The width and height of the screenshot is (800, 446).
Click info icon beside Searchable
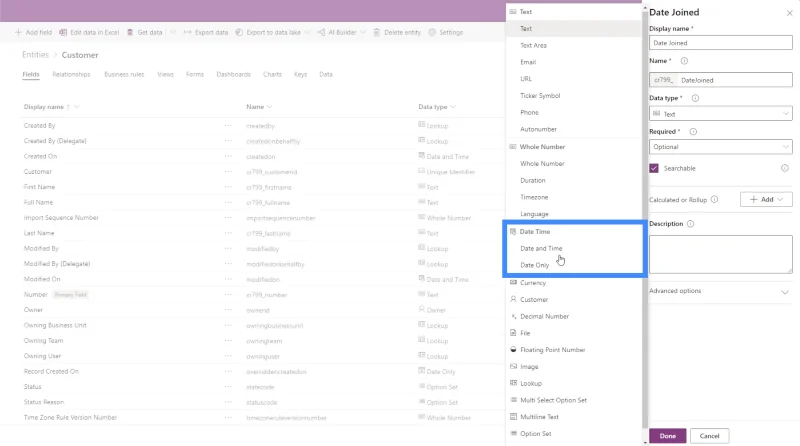[x=785, y=168]
